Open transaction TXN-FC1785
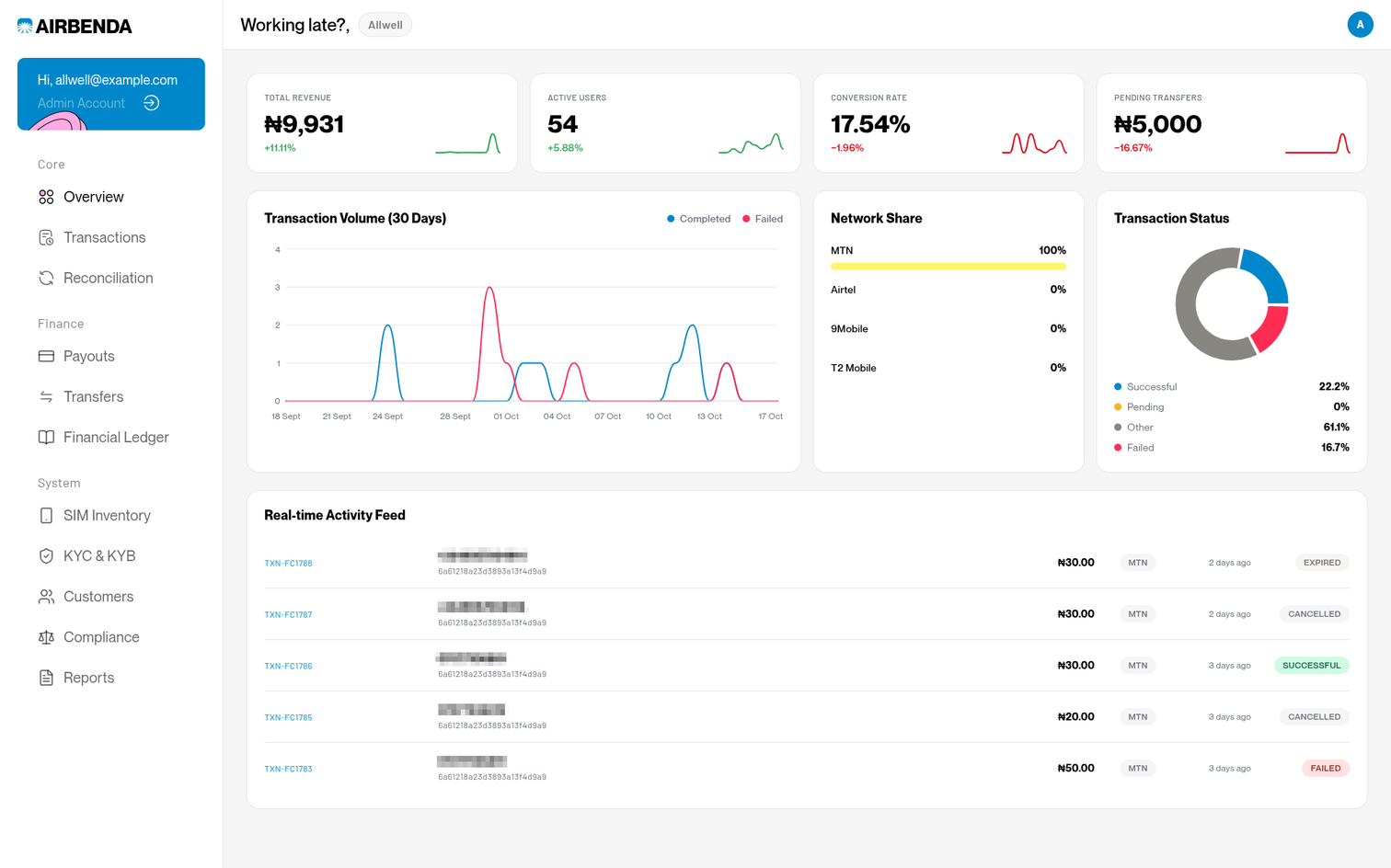The height and width of the screenshot is (868, 1391). tap(288, 717)
